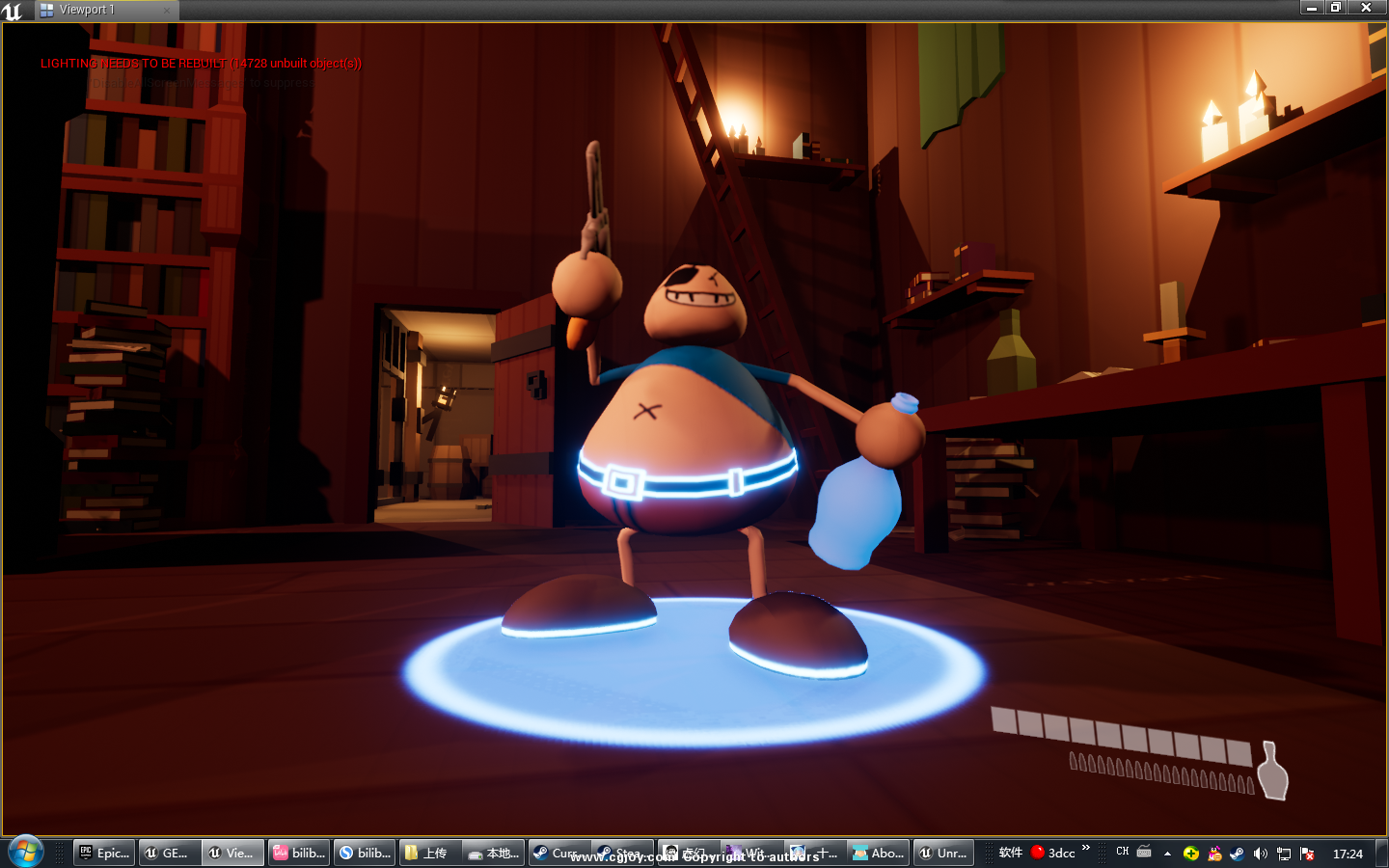
Task: Show hidden system tray icons arrow
Action: pyautogui.click(x=1167, y=854)
